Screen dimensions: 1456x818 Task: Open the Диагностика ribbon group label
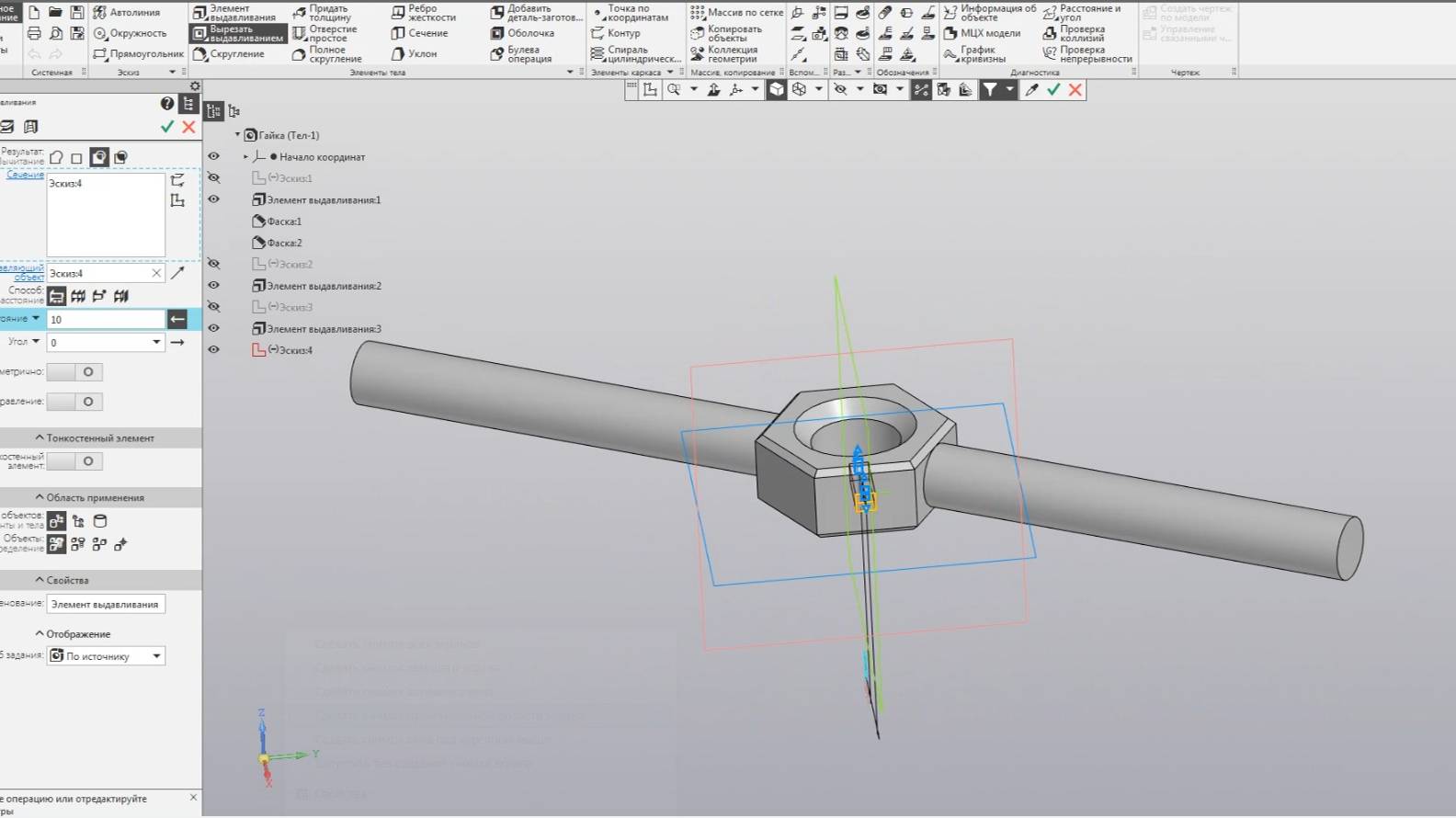click(1034, 73)
